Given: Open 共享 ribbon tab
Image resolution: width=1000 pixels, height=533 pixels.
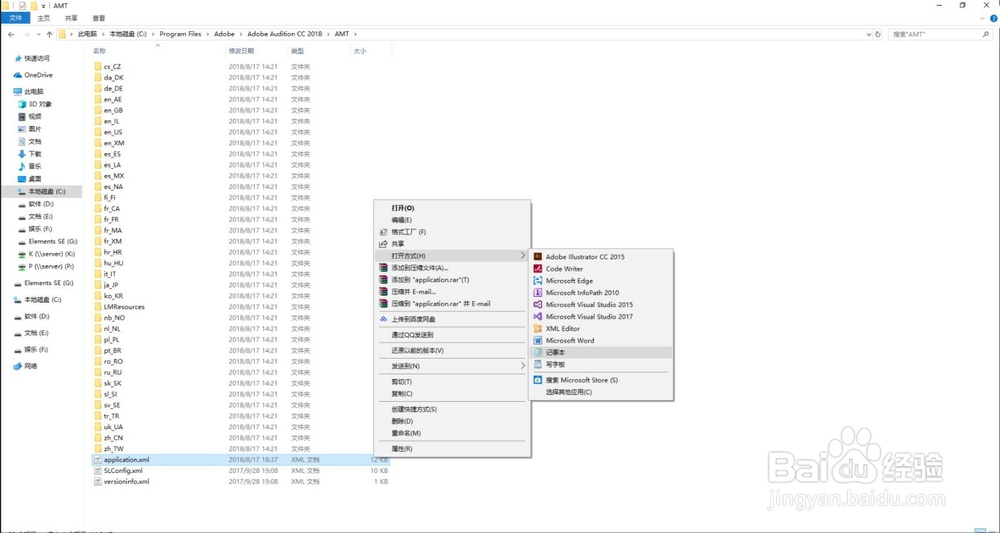Looking at the screenshot, I should [71, 18].
